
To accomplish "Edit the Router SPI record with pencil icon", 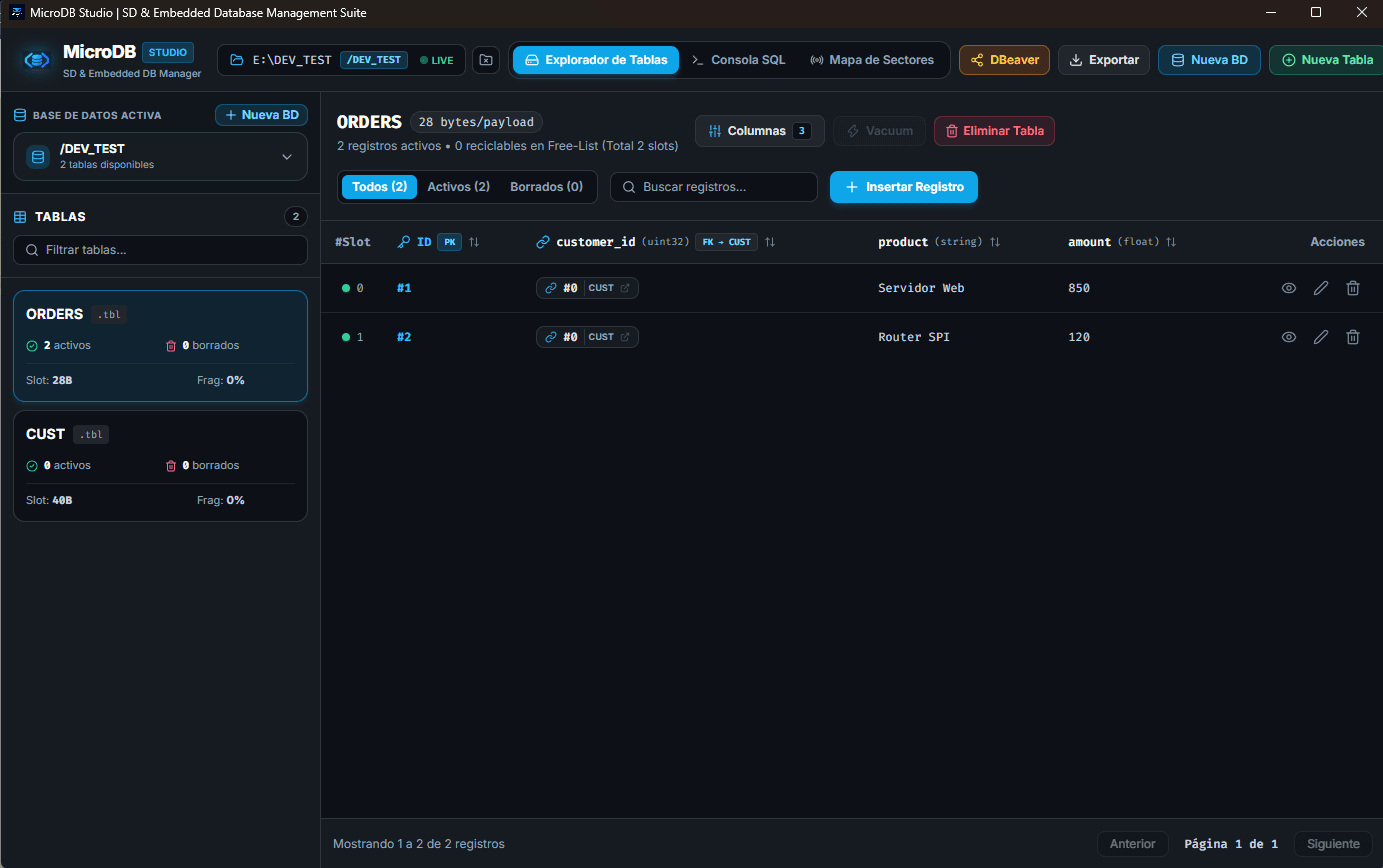I will click(1321, 337).
